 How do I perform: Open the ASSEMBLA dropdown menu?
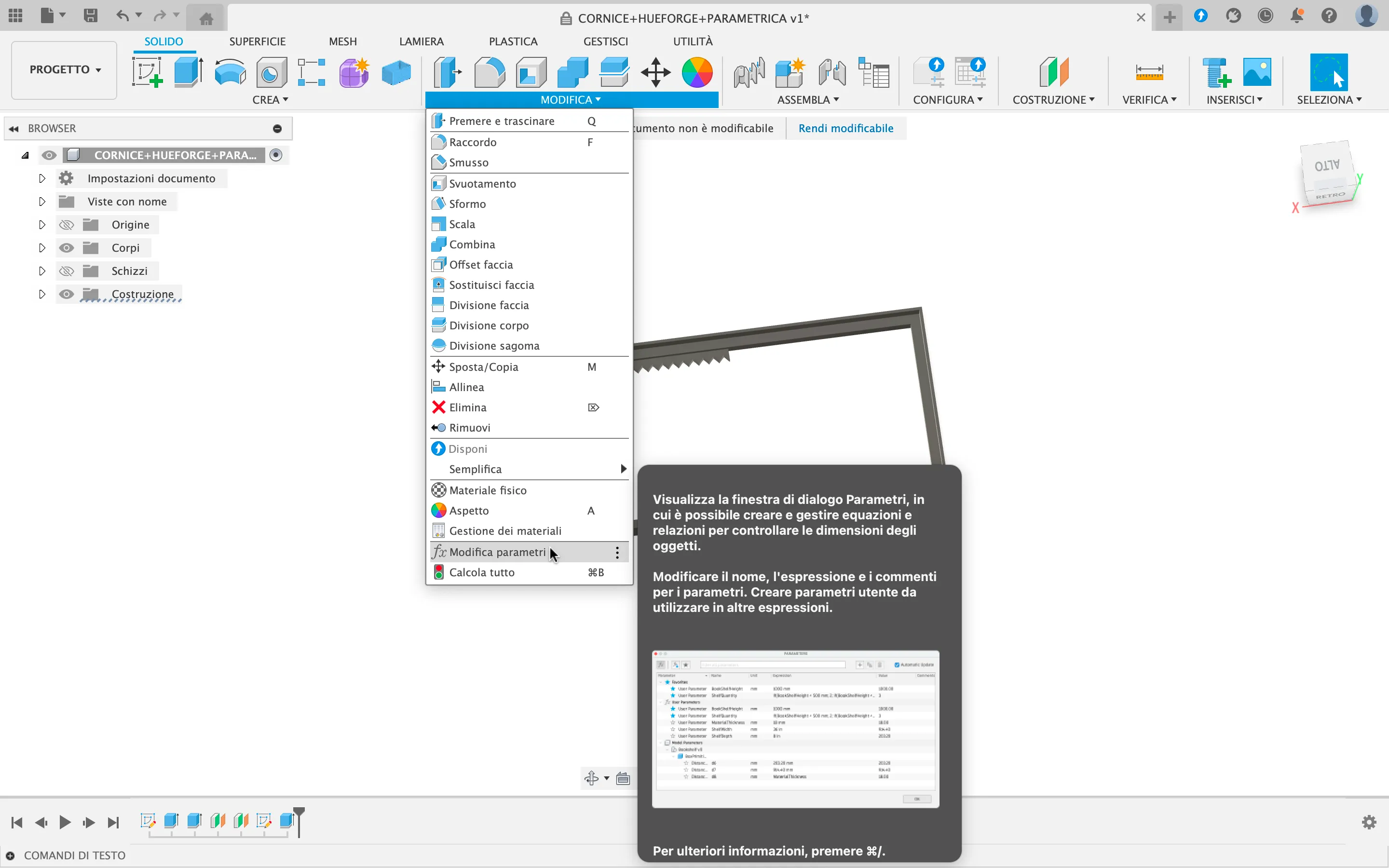[x=808, y=100]
